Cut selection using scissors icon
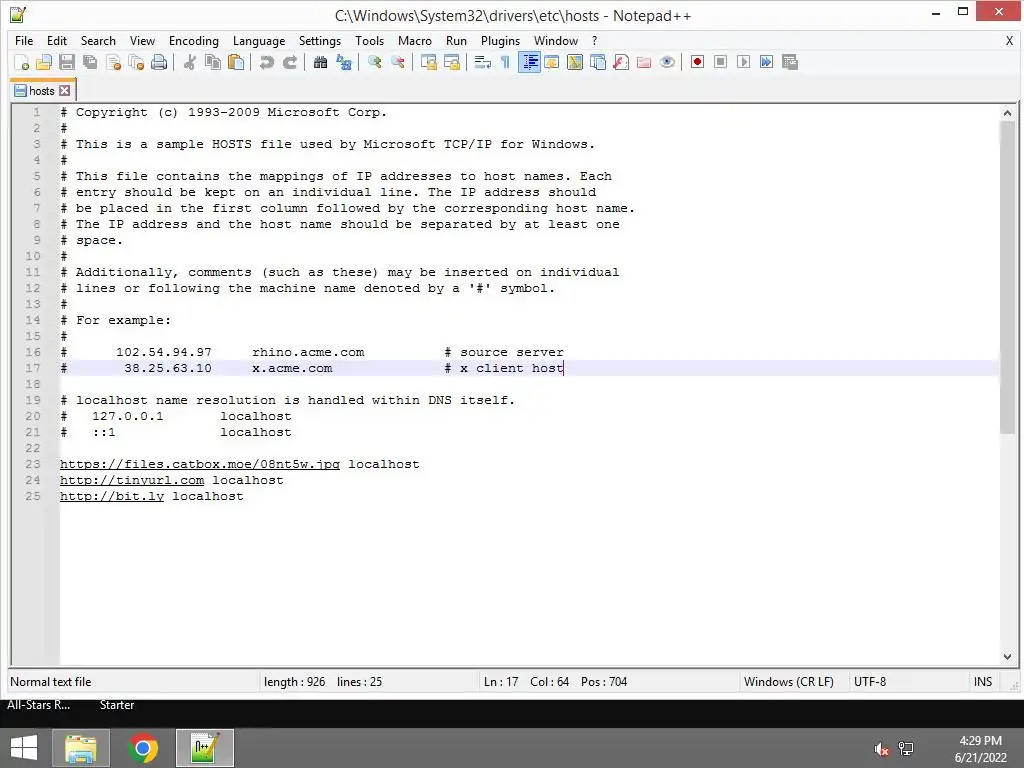Viewport: 1024px width, 768px height. pyautogui.click(x=189, y=62)
